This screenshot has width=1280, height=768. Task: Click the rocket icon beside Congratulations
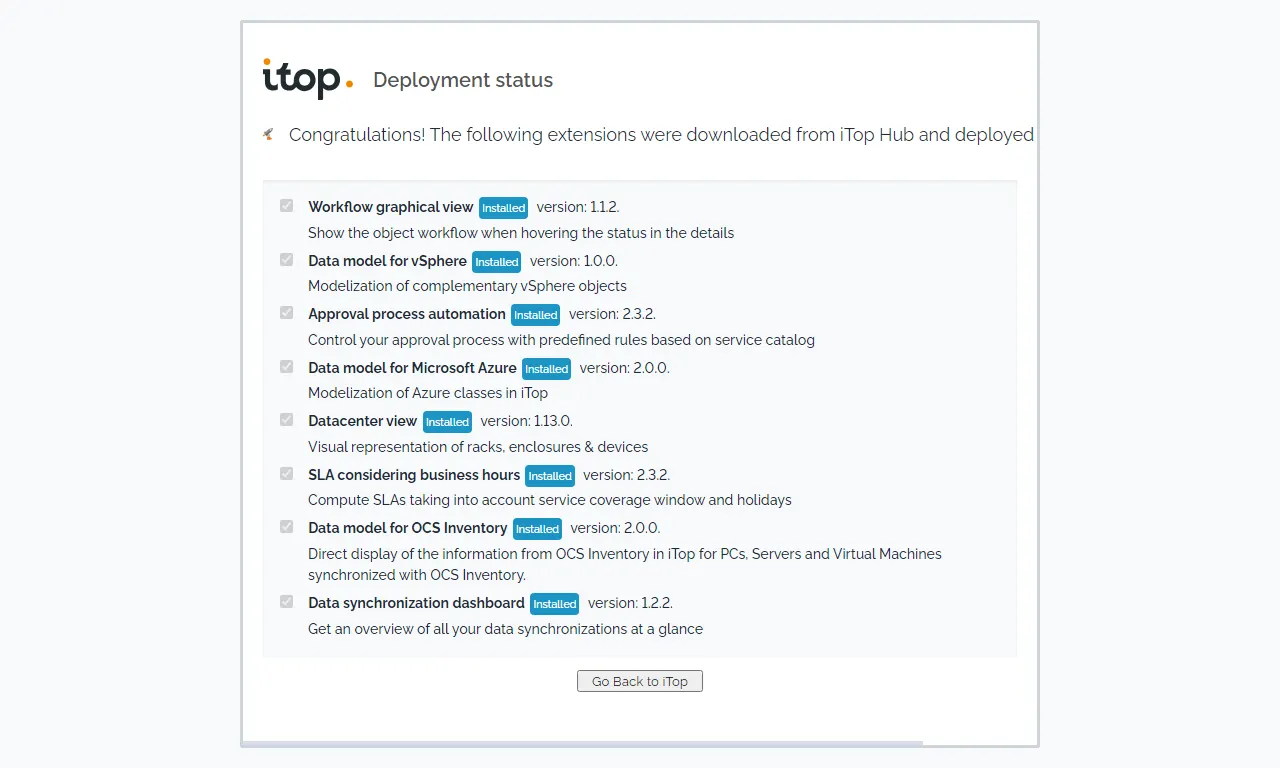268,134
